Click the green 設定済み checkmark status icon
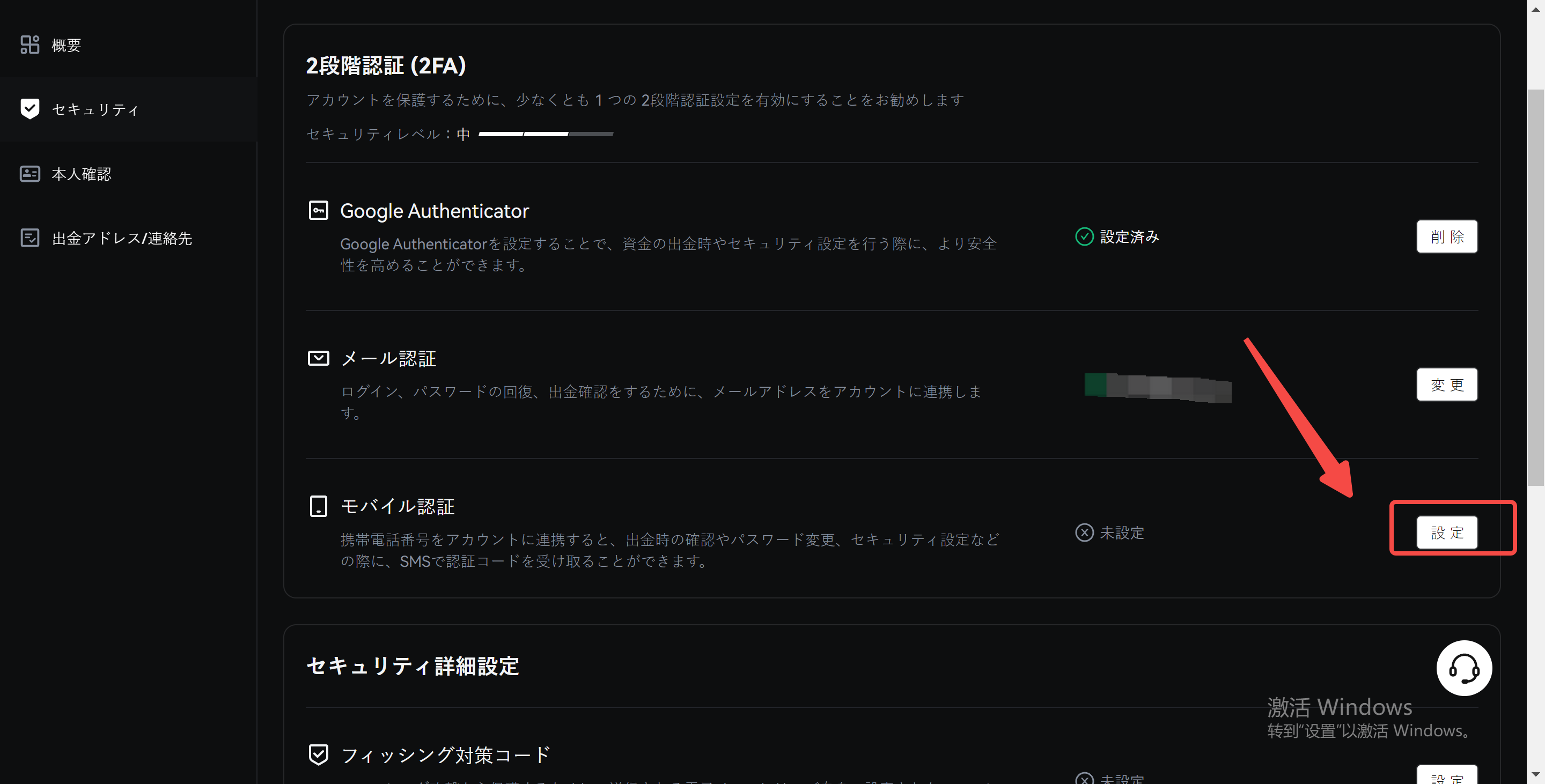This screenshot has height=784, width=1545. click(x=1084, y=237)
